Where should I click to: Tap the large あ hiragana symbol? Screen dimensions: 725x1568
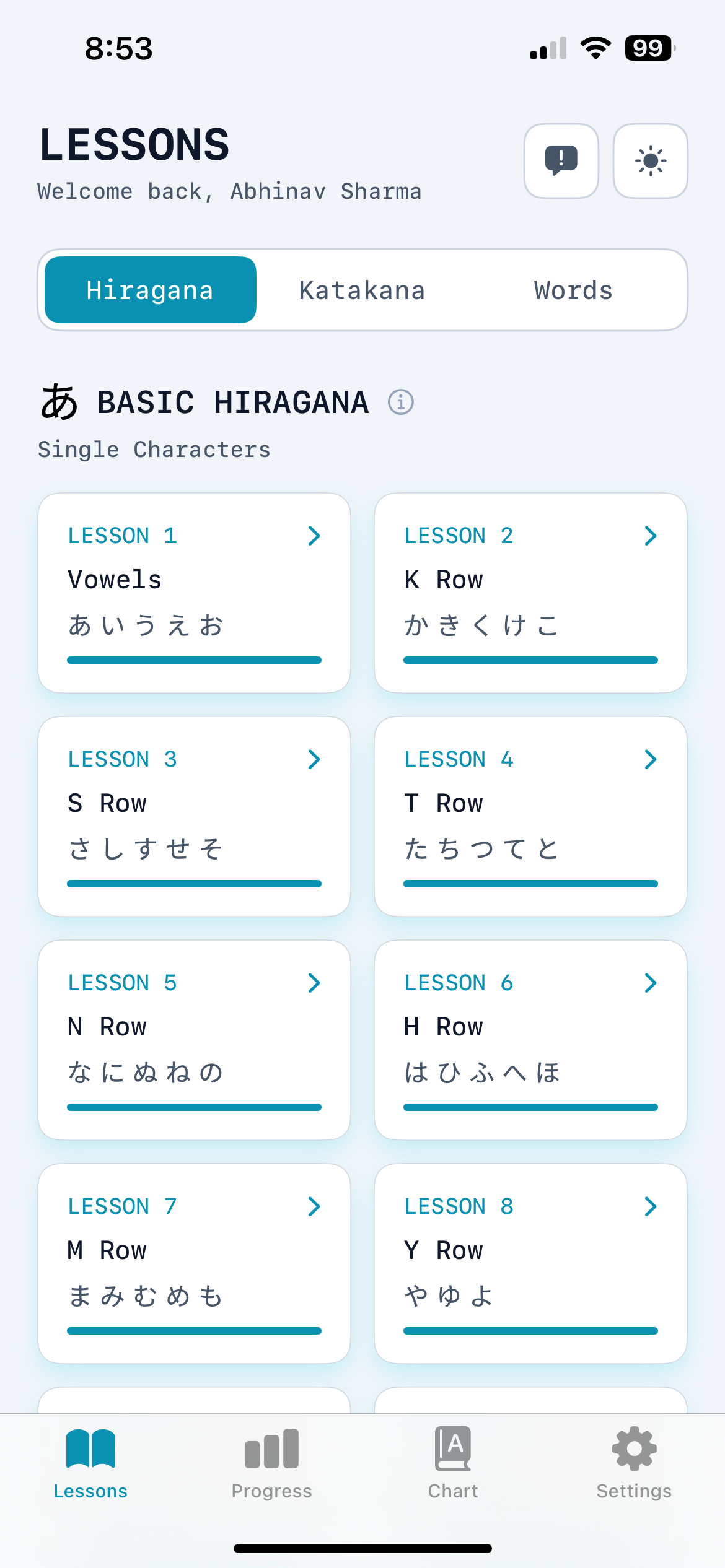click(x=59, y=401)
